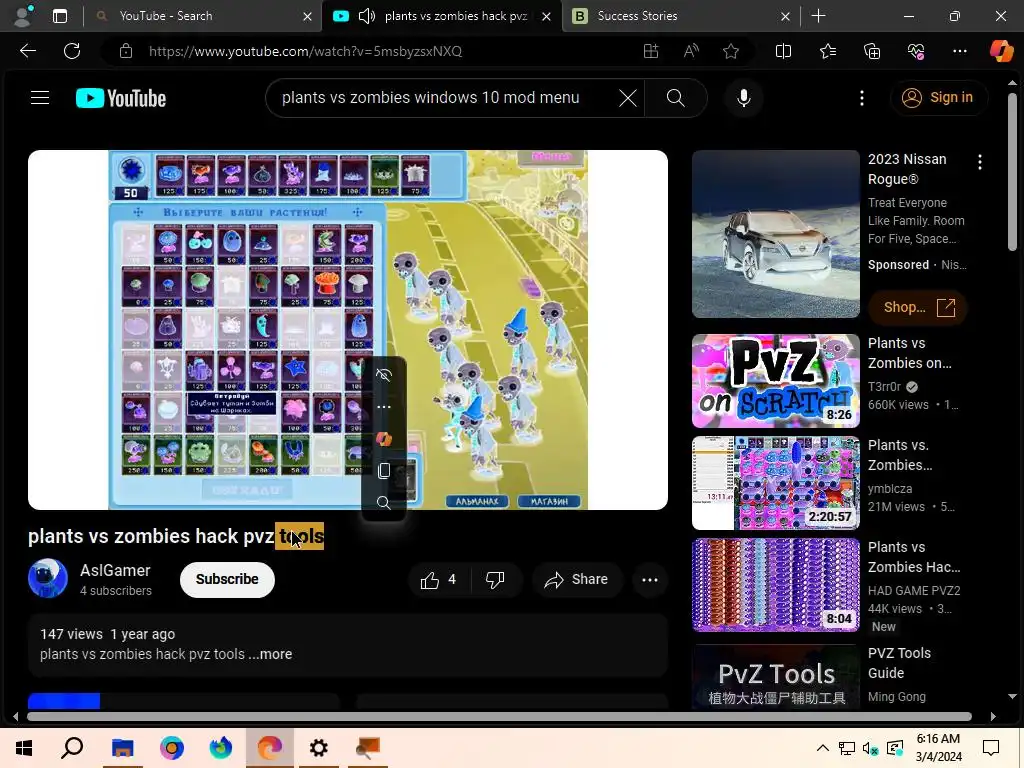This screenshot has width=1024, height=768.
Task: Open the AslGamer channel name link
Action: click(115, 570)
